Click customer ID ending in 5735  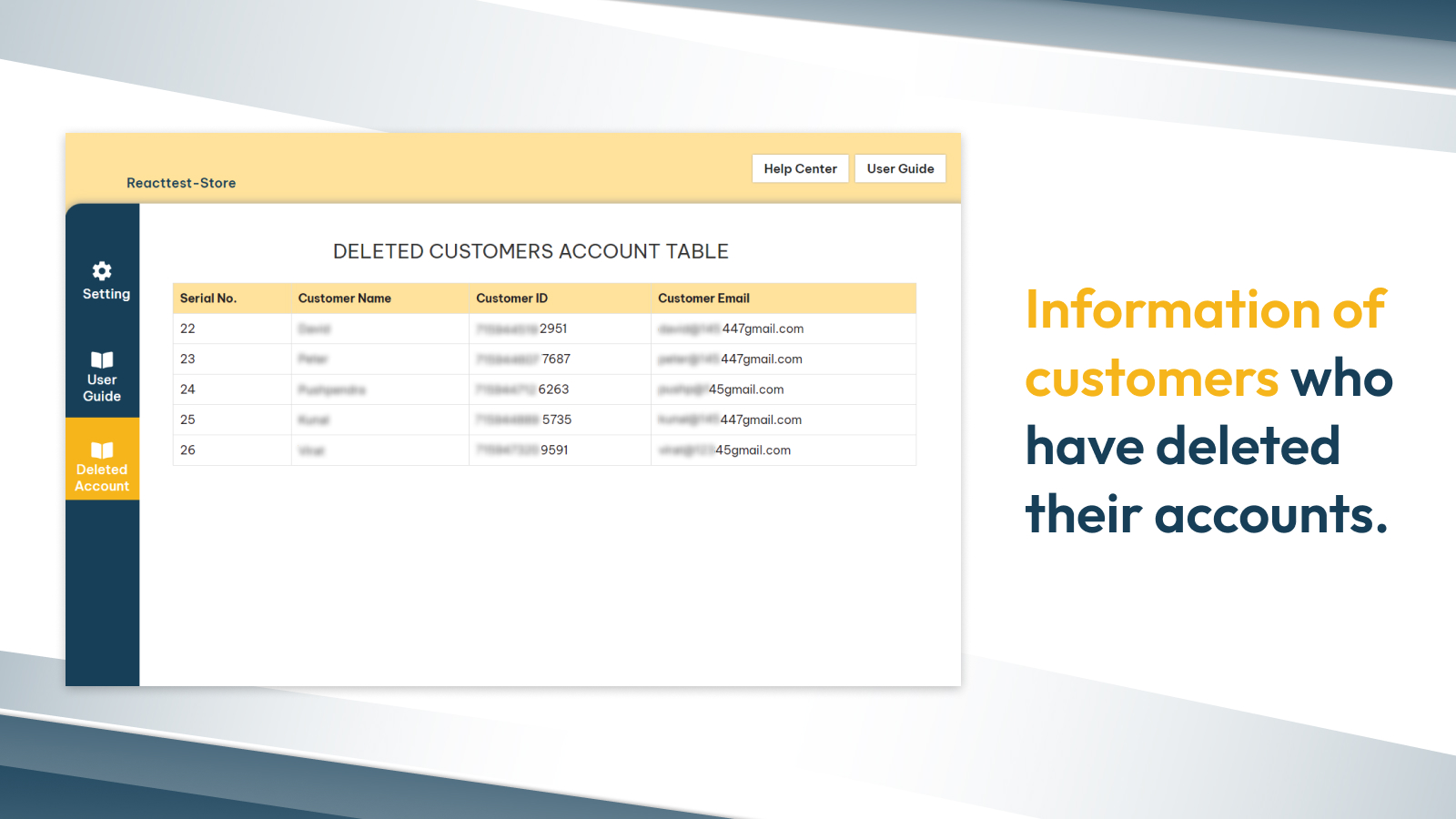[x=524, y=420]
